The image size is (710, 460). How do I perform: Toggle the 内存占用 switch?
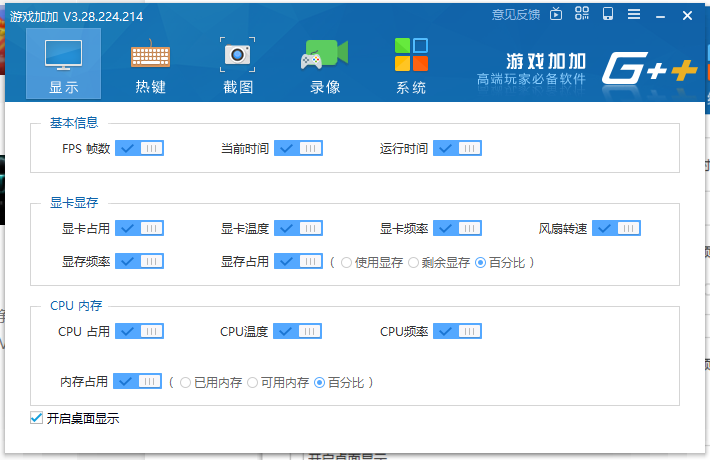(137, 381)
